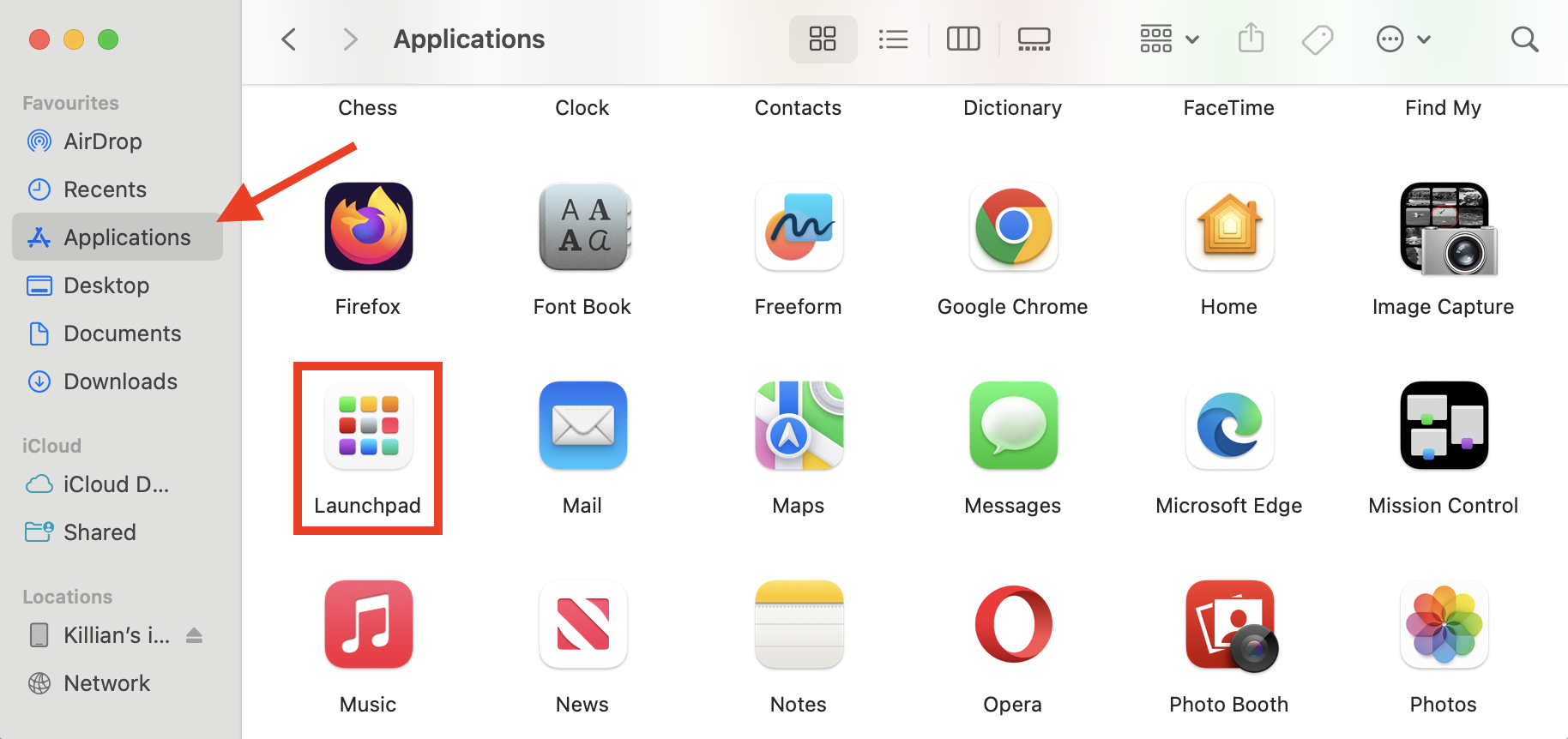This screenshot has width=1568, height=739.
Task: Click the Share toolbar button
Action: pyautogui.click(x=1251, y=39)
